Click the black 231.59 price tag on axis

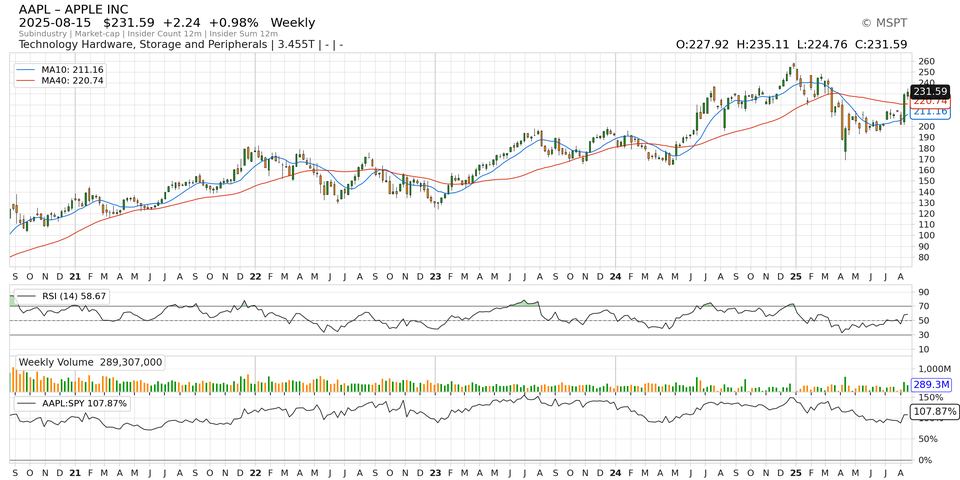point(929,91)
